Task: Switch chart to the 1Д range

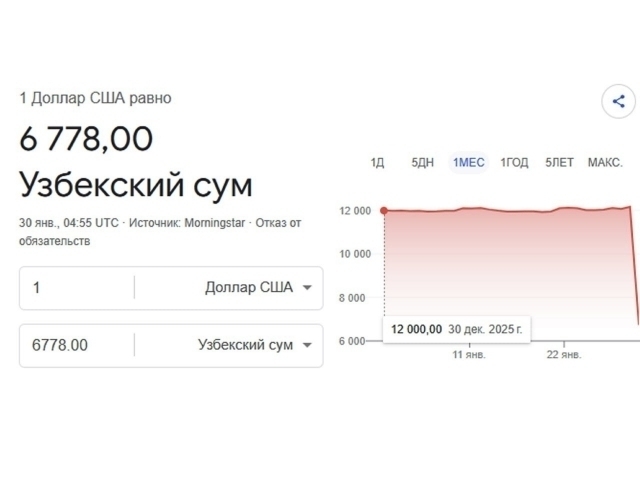Action: [377, 163]
